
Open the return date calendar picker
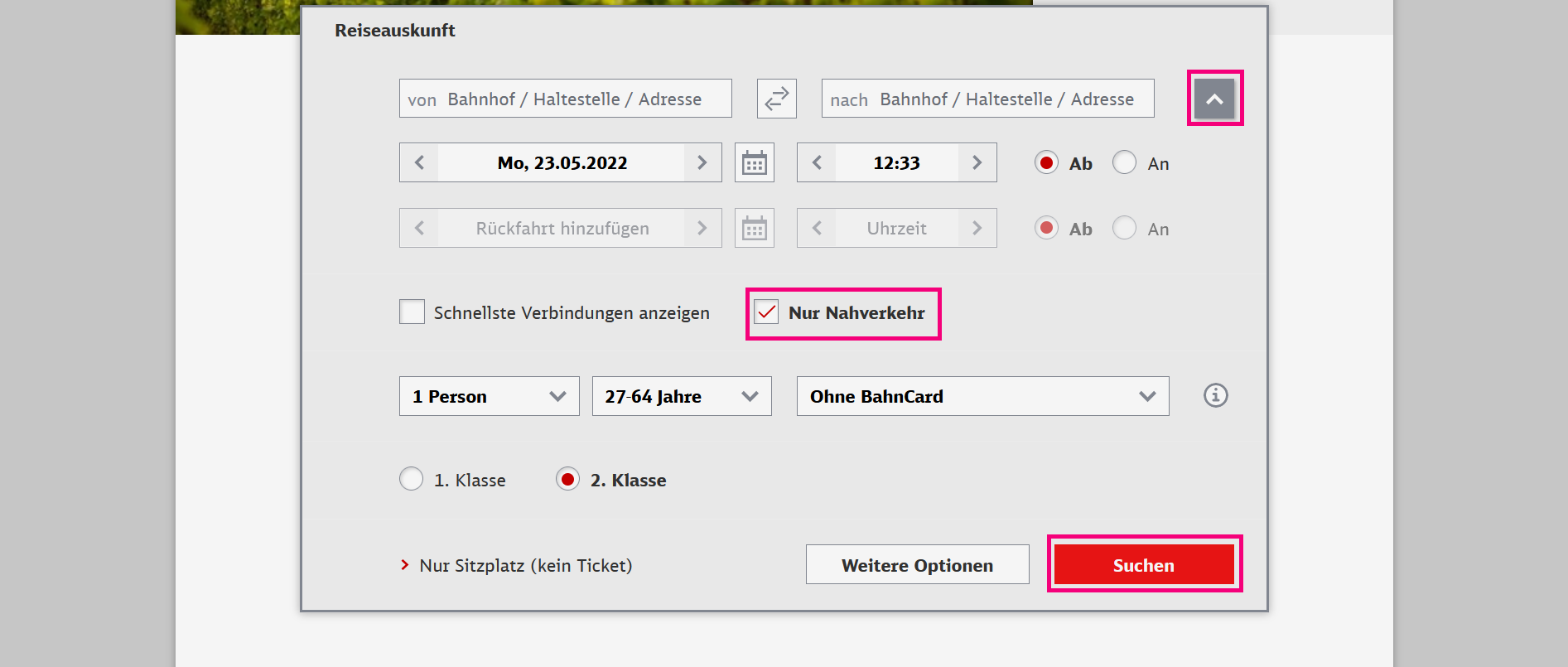pos(754,229)
